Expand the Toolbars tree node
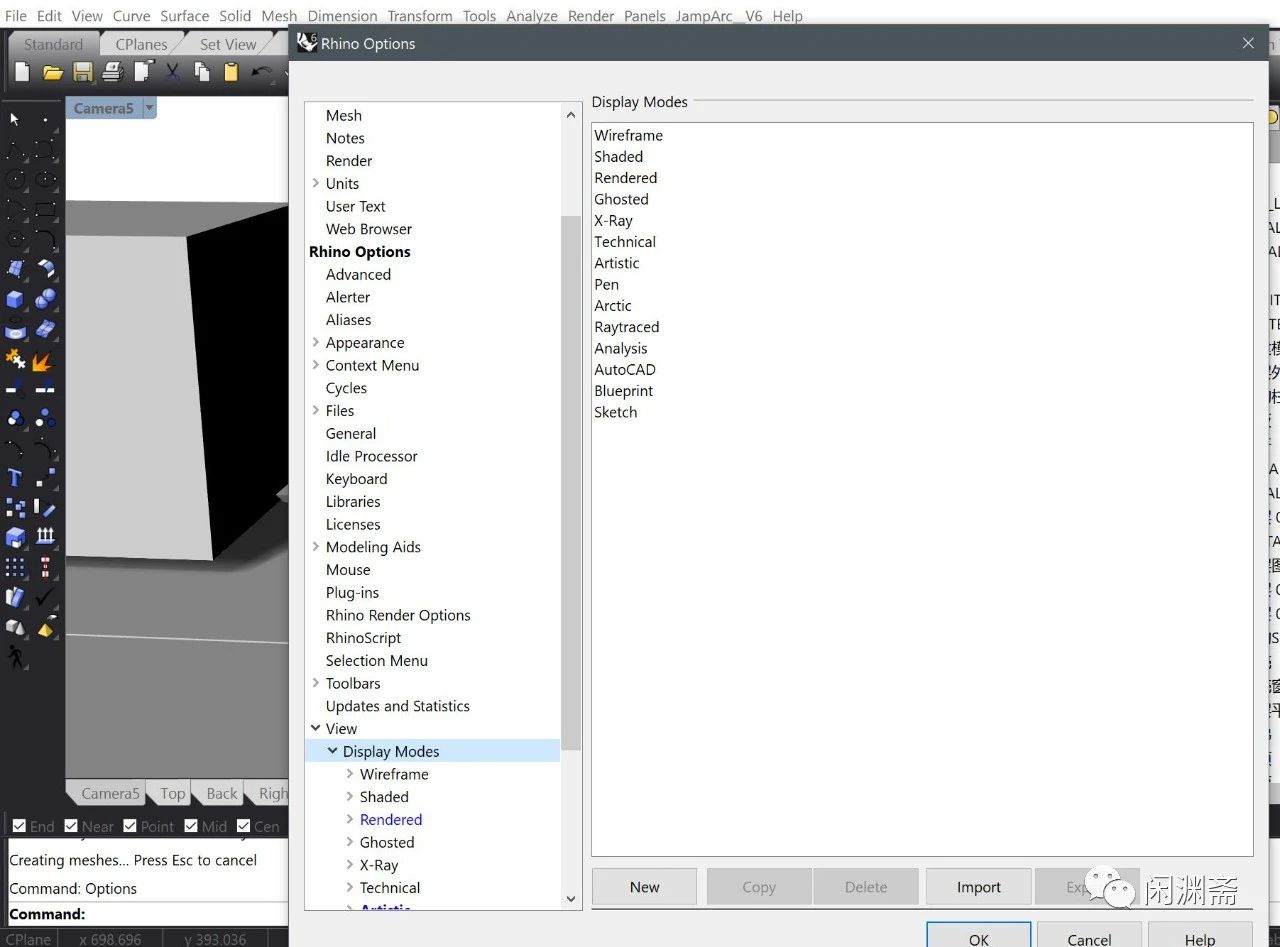The width and height of the screenshot is (1280, 947). pyautogui.click(x=316, y=683)
